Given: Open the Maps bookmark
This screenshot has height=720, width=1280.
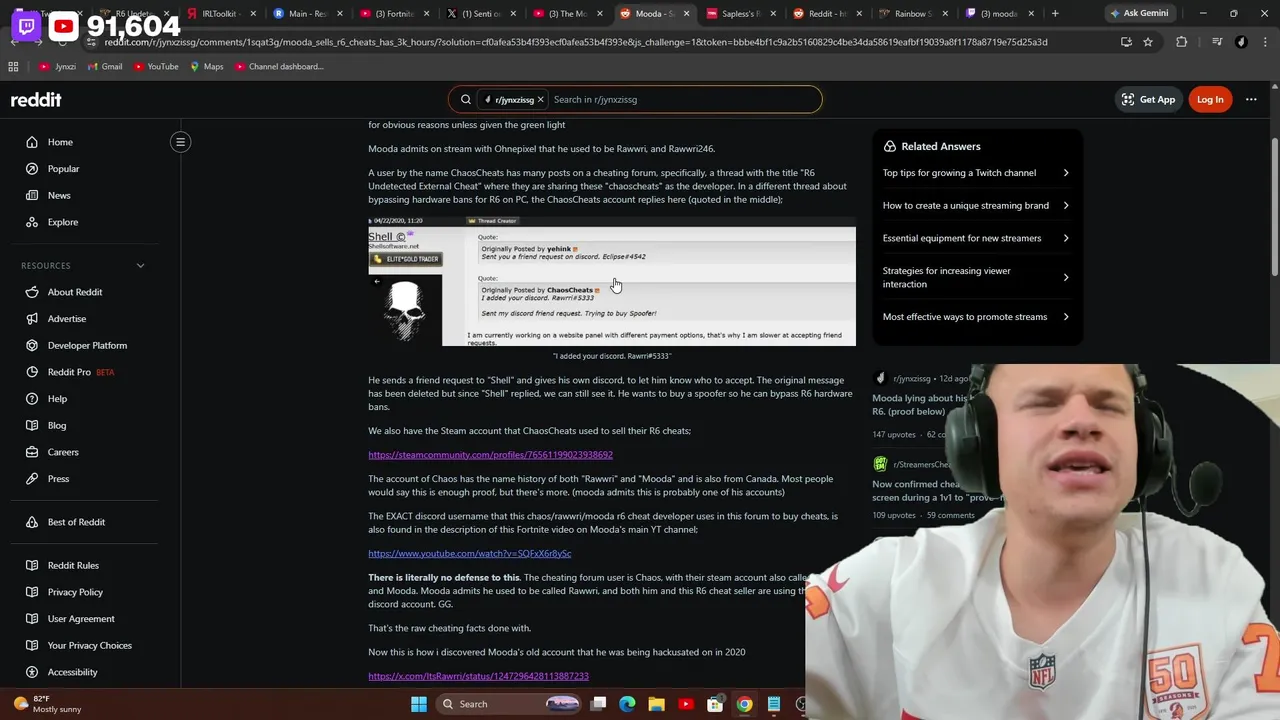Looking at the screenshot, I should 206,67.
